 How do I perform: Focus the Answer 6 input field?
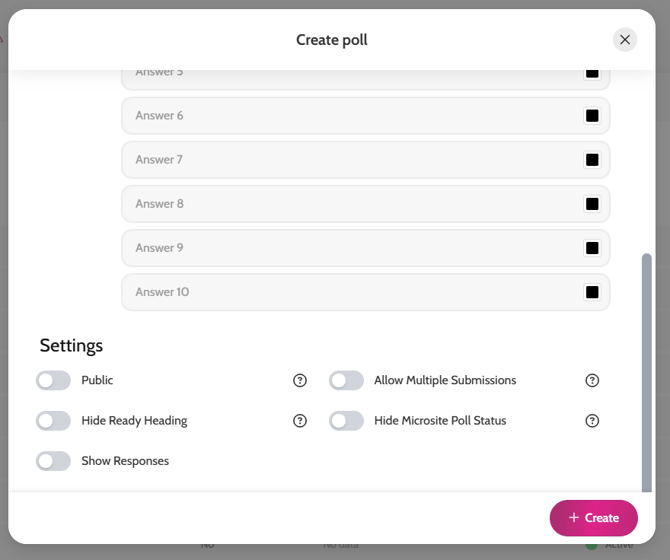350,116
